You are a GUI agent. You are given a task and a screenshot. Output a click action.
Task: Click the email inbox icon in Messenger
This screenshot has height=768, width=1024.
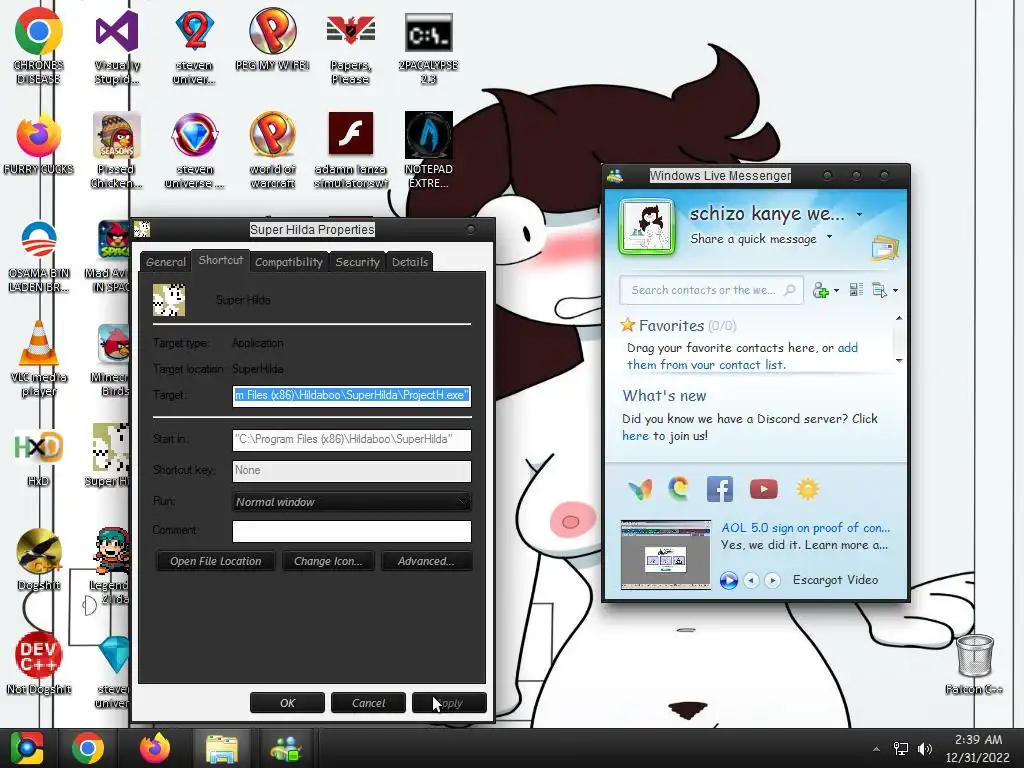point(885,249)
